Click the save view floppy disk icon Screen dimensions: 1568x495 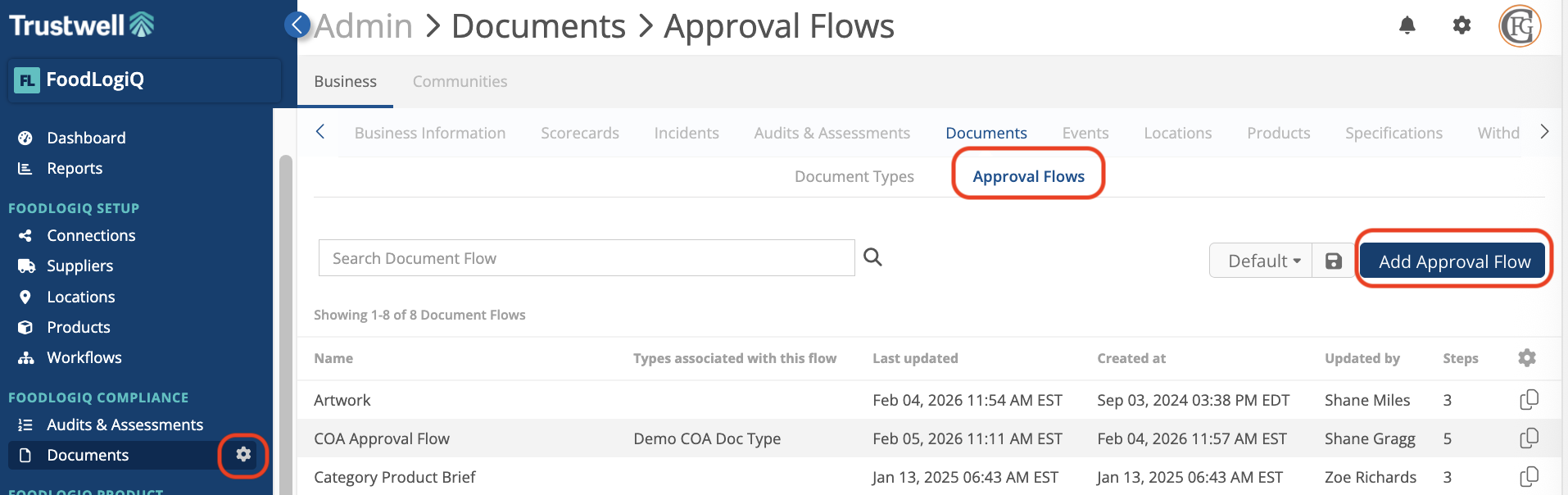pos(1334,261)
